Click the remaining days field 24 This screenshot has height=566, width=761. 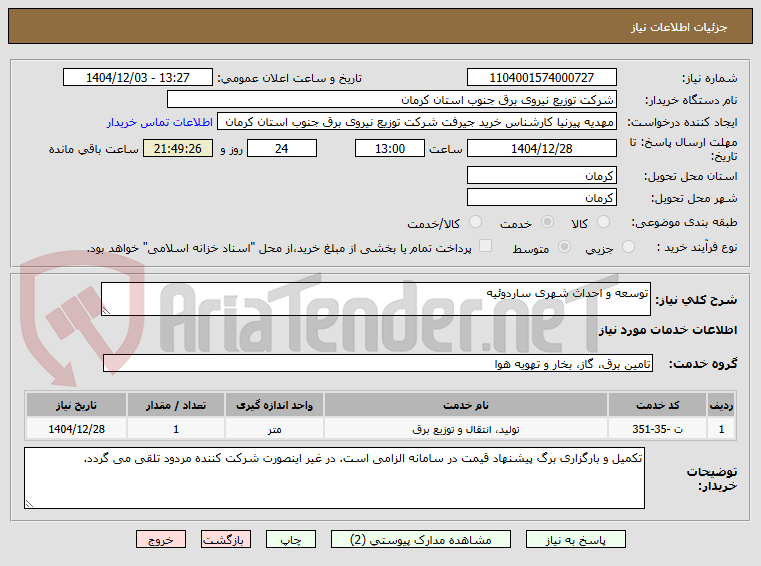click(282, 149)
